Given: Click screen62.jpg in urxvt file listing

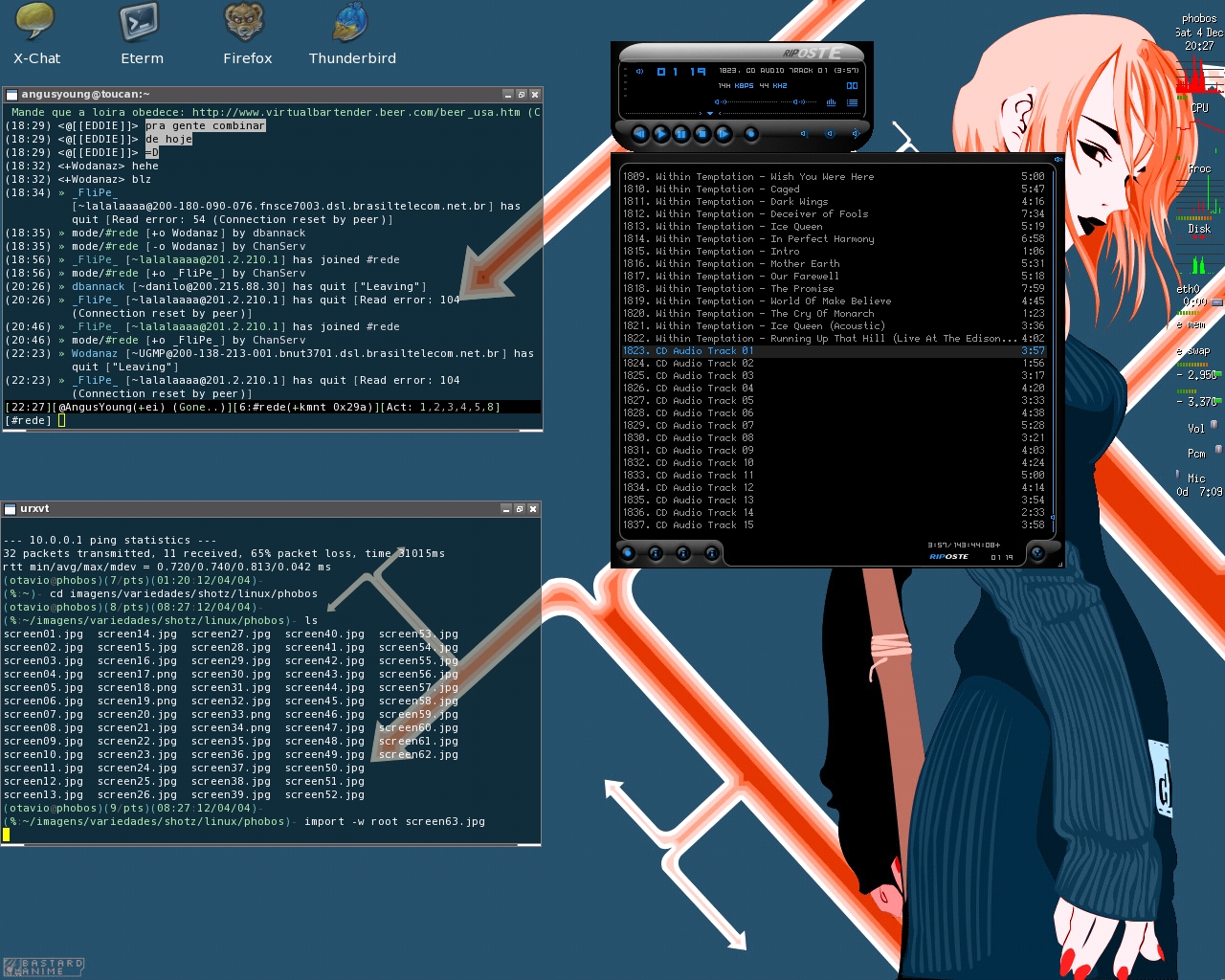Looking at the screenshot, I should coord(418,755).
